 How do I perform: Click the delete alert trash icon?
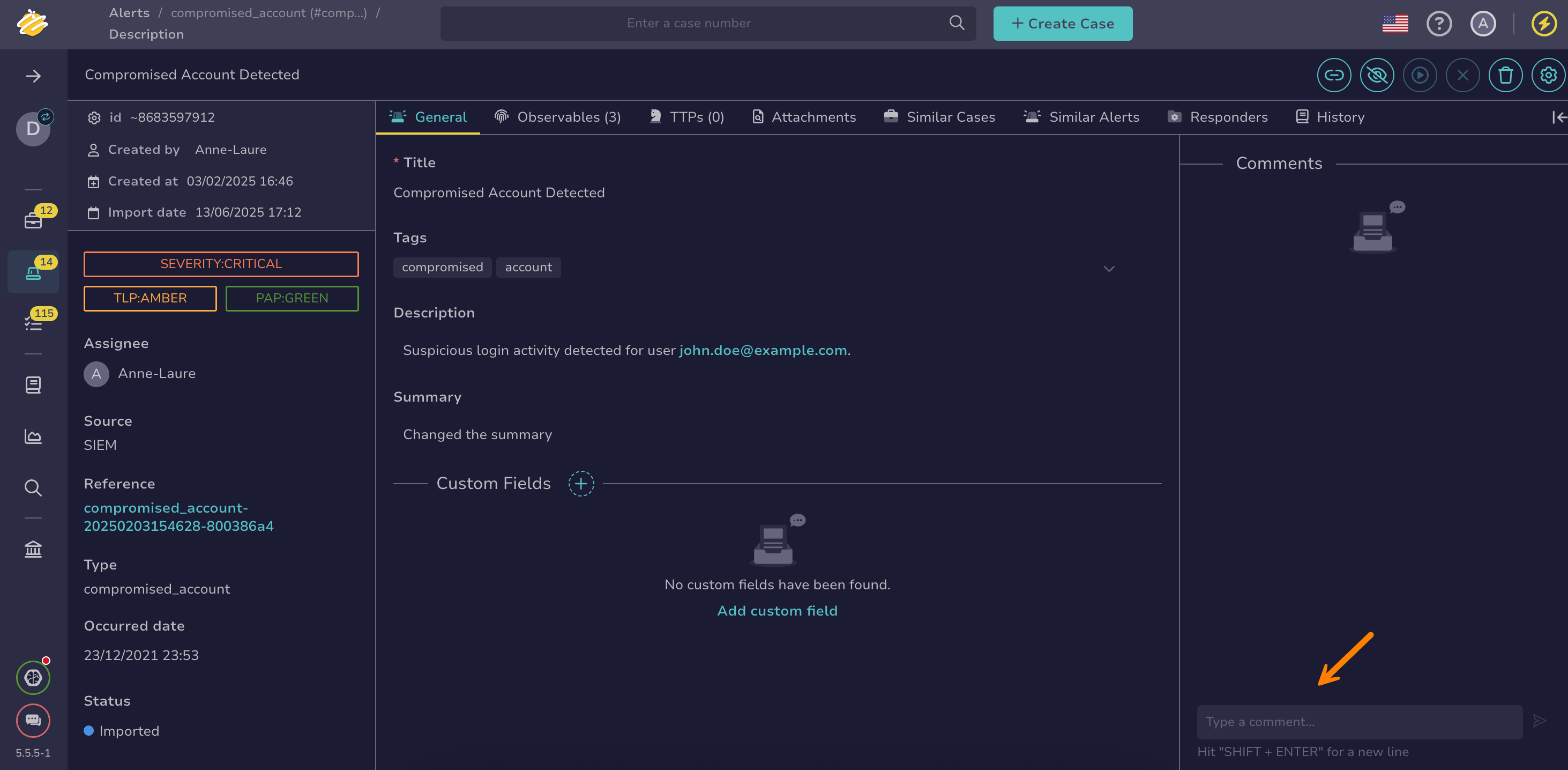tap(1505, 75)
